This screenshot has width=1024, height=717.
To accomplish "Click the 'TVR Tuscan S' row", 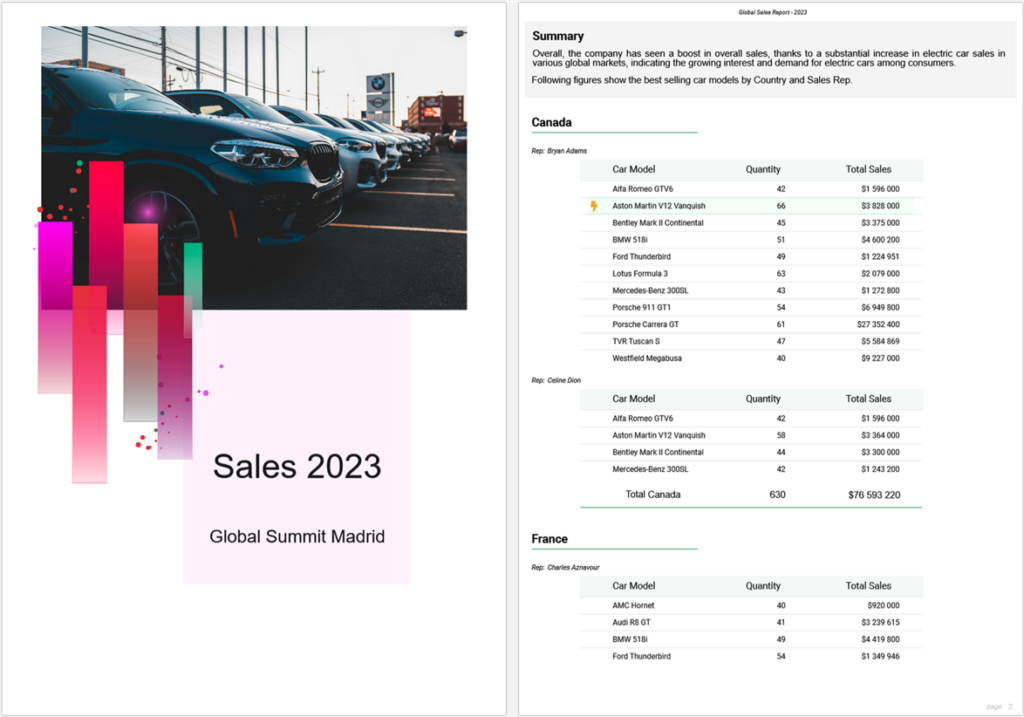I will click(750, 342).
